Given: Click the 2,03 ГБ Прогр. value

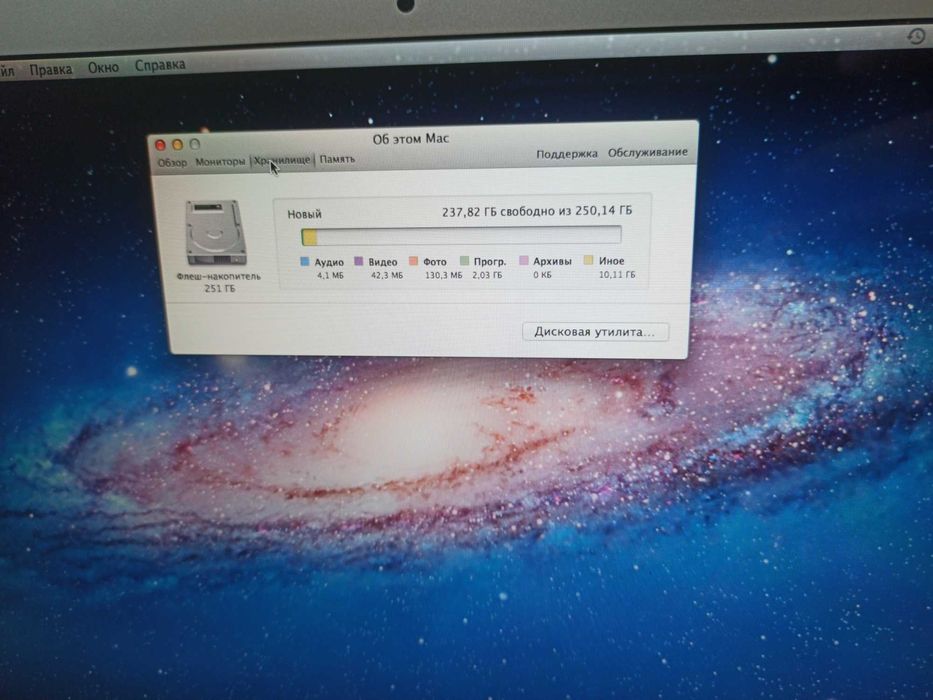Looking at the screenshot, I should point(487,275).
